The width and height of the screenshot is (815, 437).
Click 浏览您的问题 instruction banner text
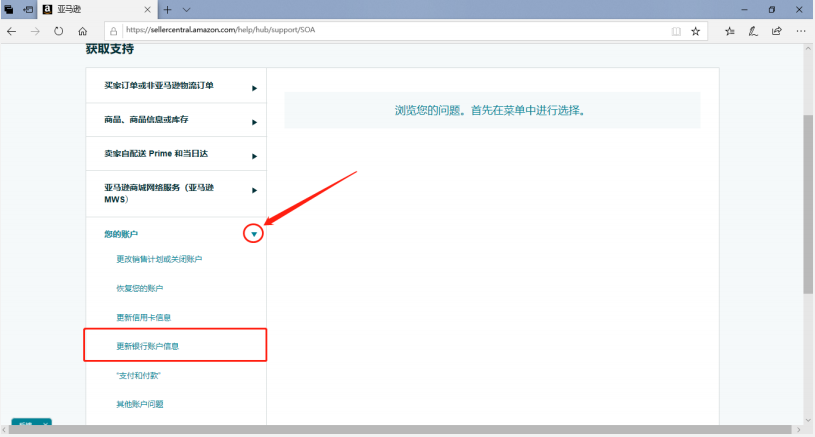point(490,110)
